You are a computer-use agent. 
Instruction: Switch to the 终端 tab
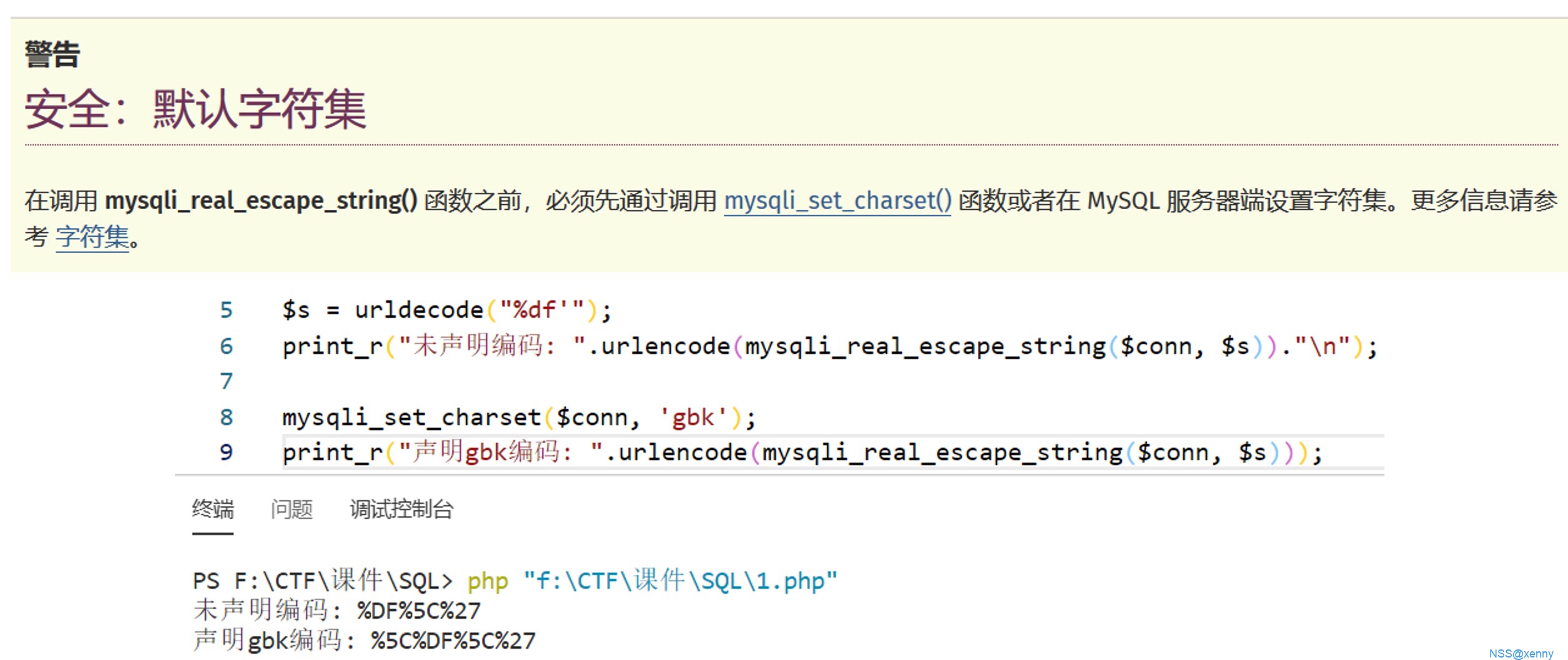(212, 510)
